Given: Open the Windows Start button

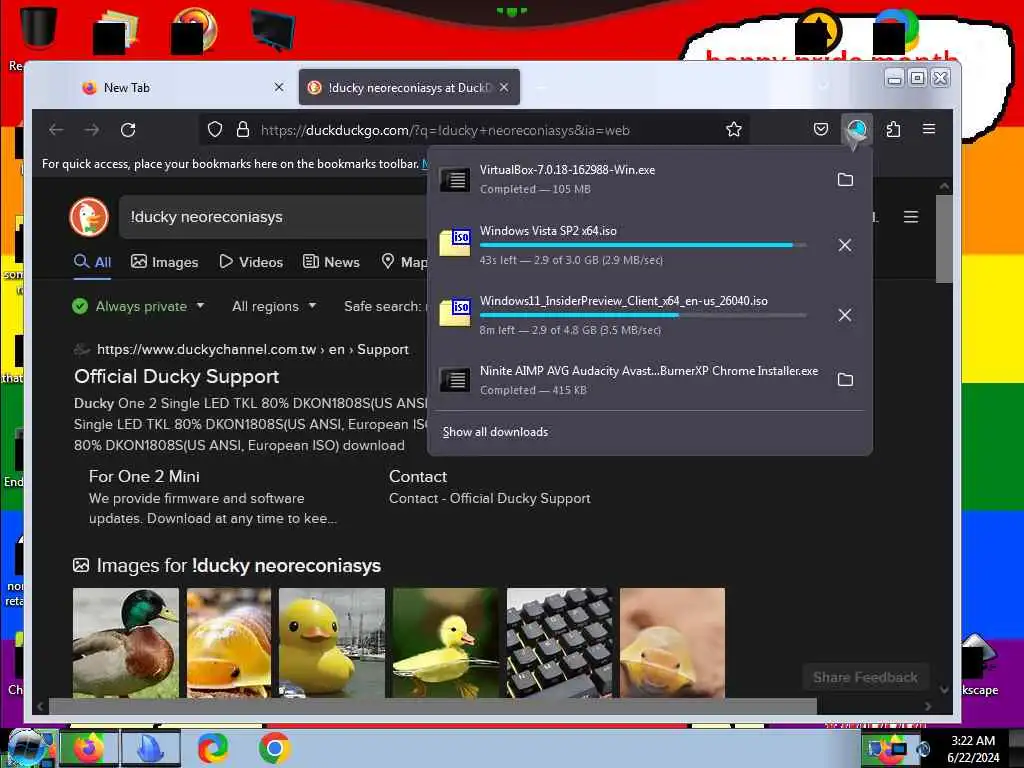Looking at the screenshot, I should 27,748.
